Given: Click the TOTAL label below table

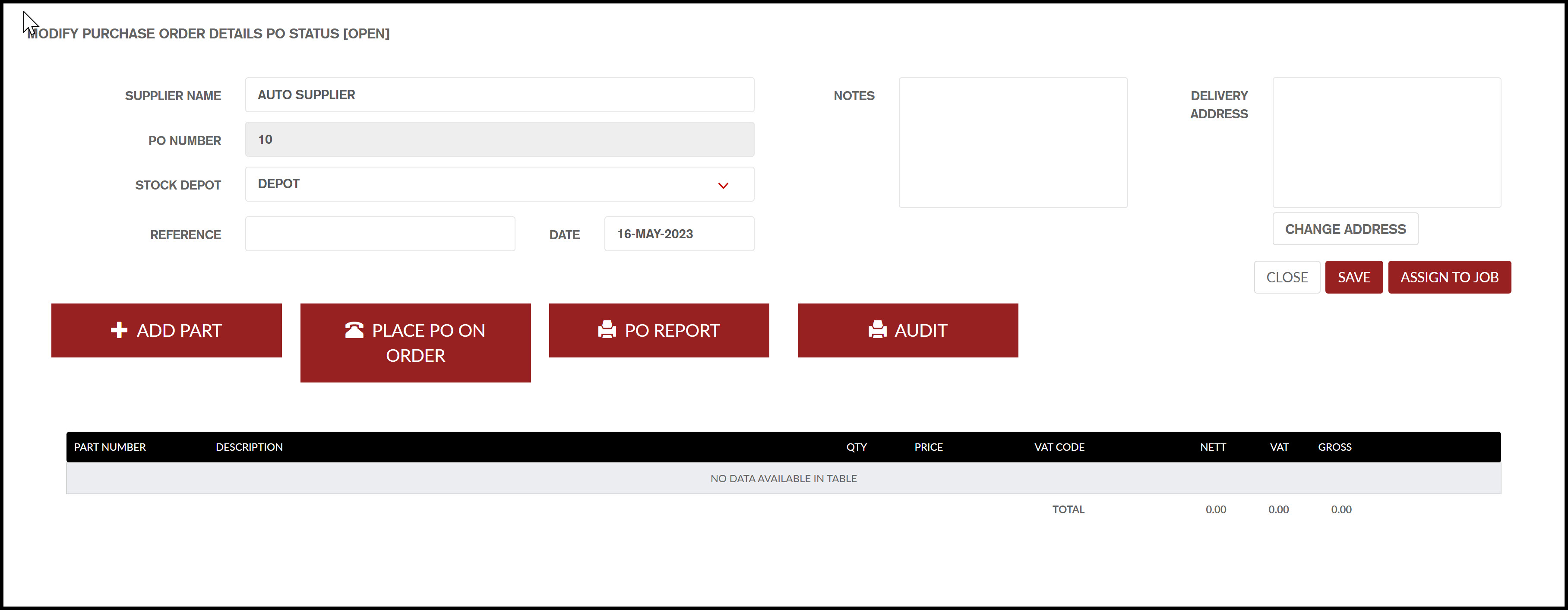Looking at the screenshot, I should 1068,509.
